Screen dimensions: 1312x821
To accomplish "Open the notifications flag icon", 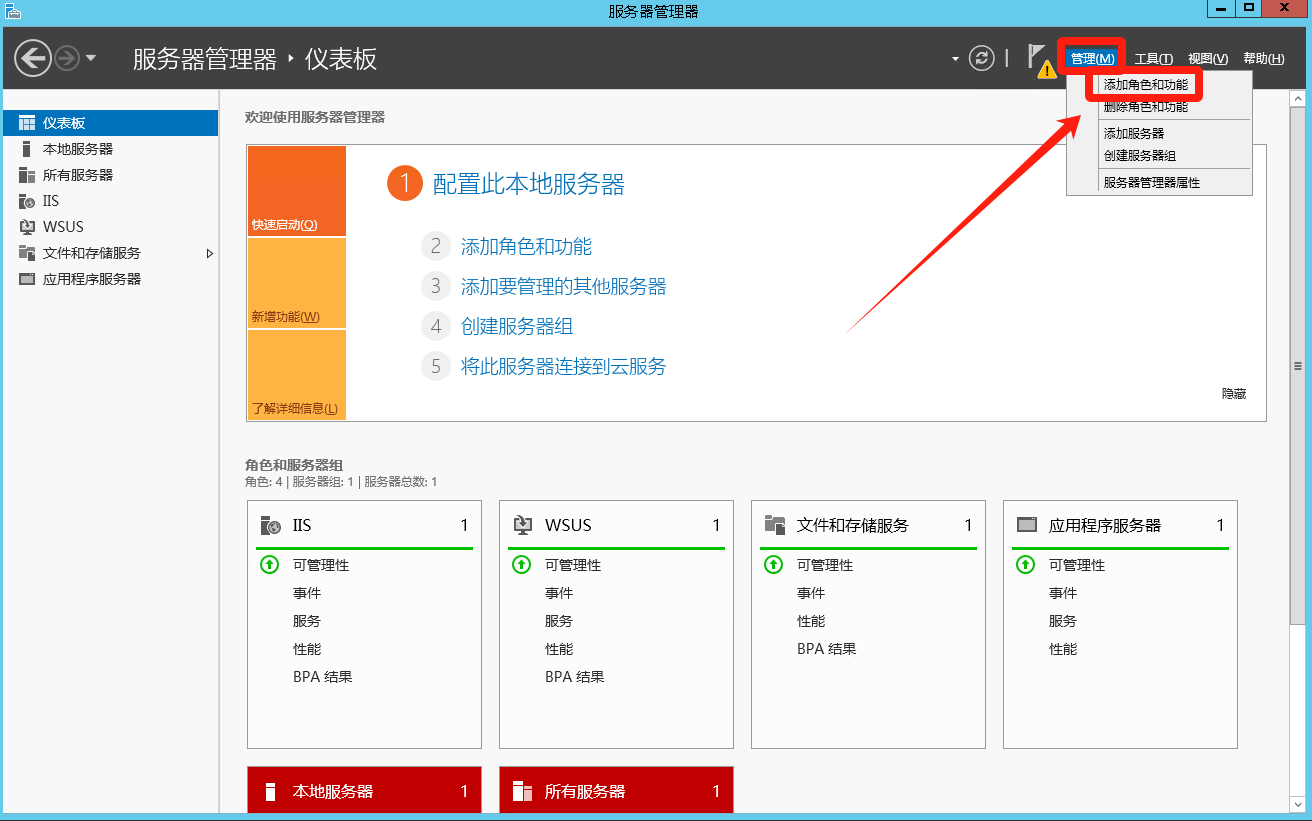I will click(1038, 58).
